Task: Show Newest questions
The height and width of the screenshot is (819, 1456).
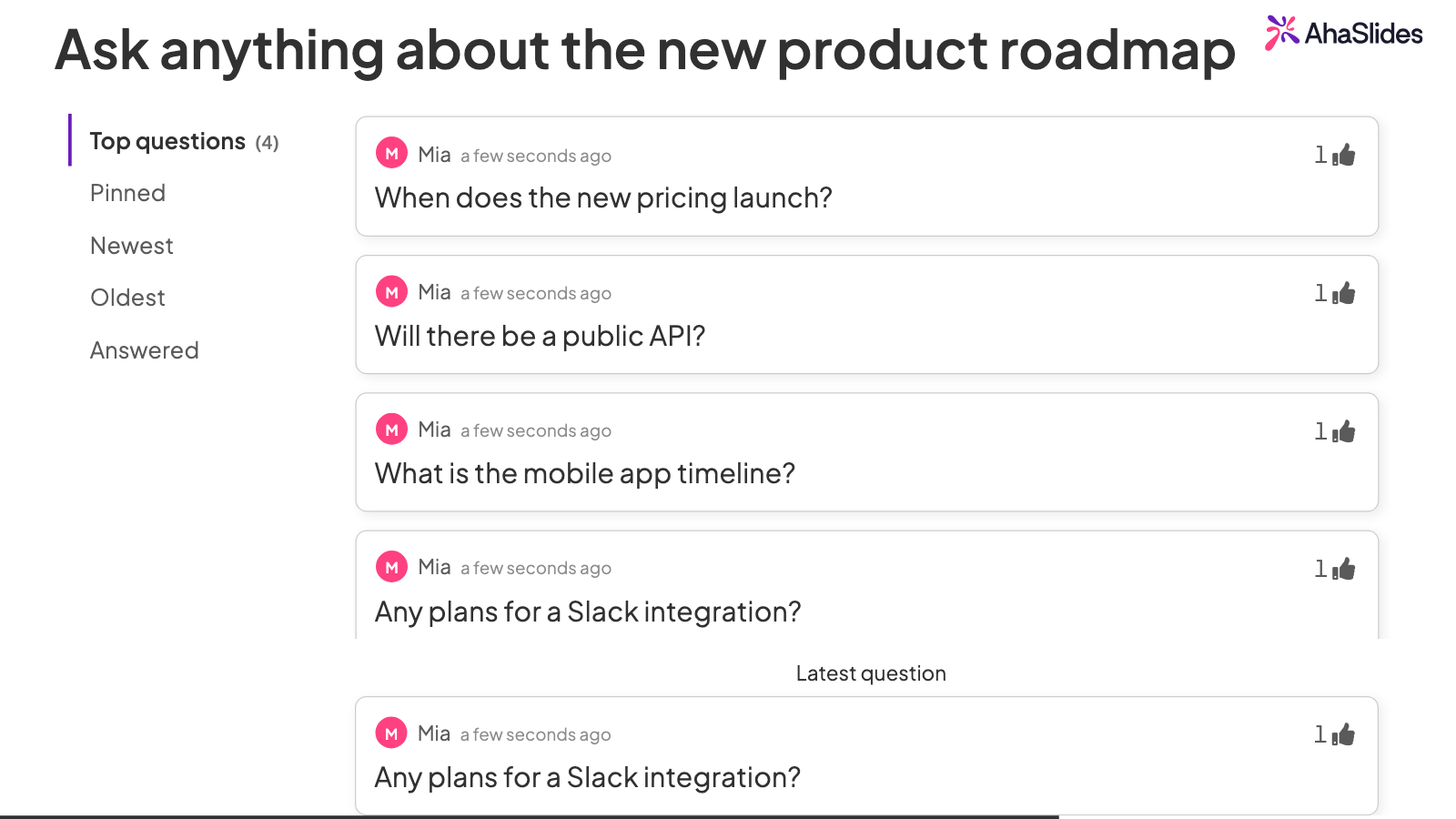Action: pyautogui.click(x=131, y=246)
